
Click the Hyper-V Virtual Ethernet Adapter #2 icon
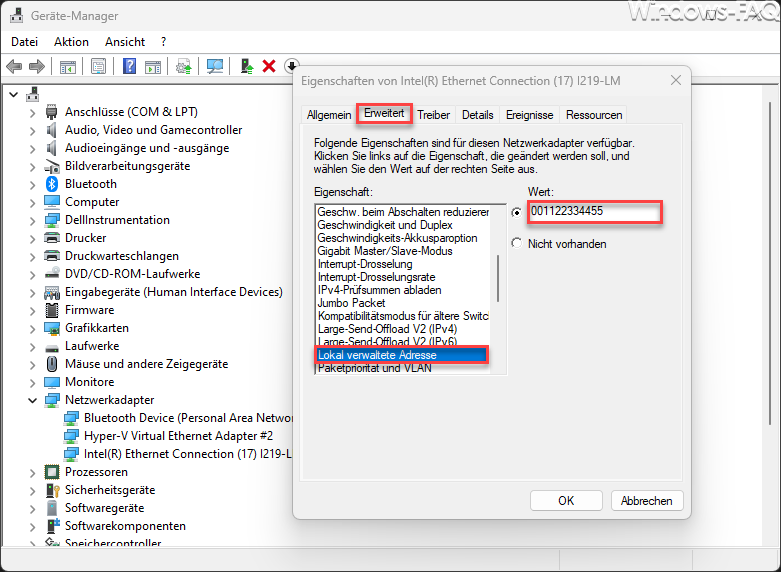pos(71,436)
